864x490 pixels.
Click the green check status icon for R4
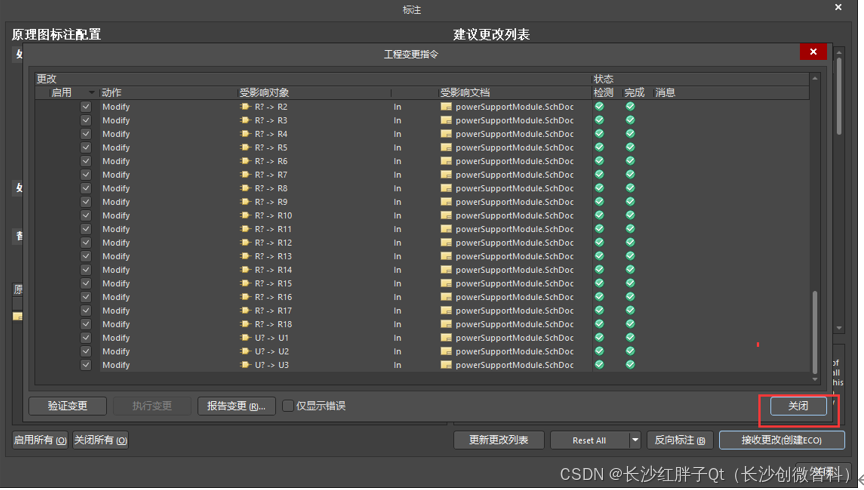click(600, 133)
